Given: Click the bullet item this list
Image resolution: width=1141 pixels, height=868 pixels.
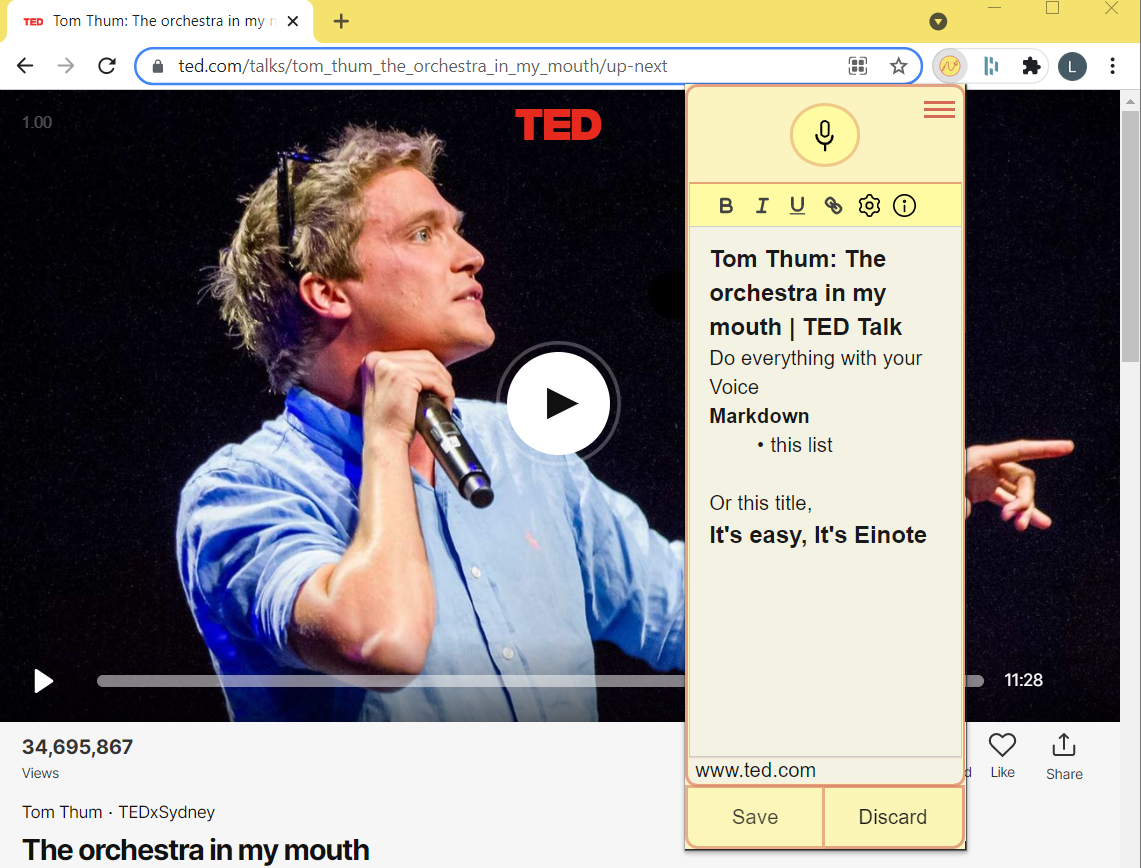Looking at the screenshot, I should (x=801, y=445).
